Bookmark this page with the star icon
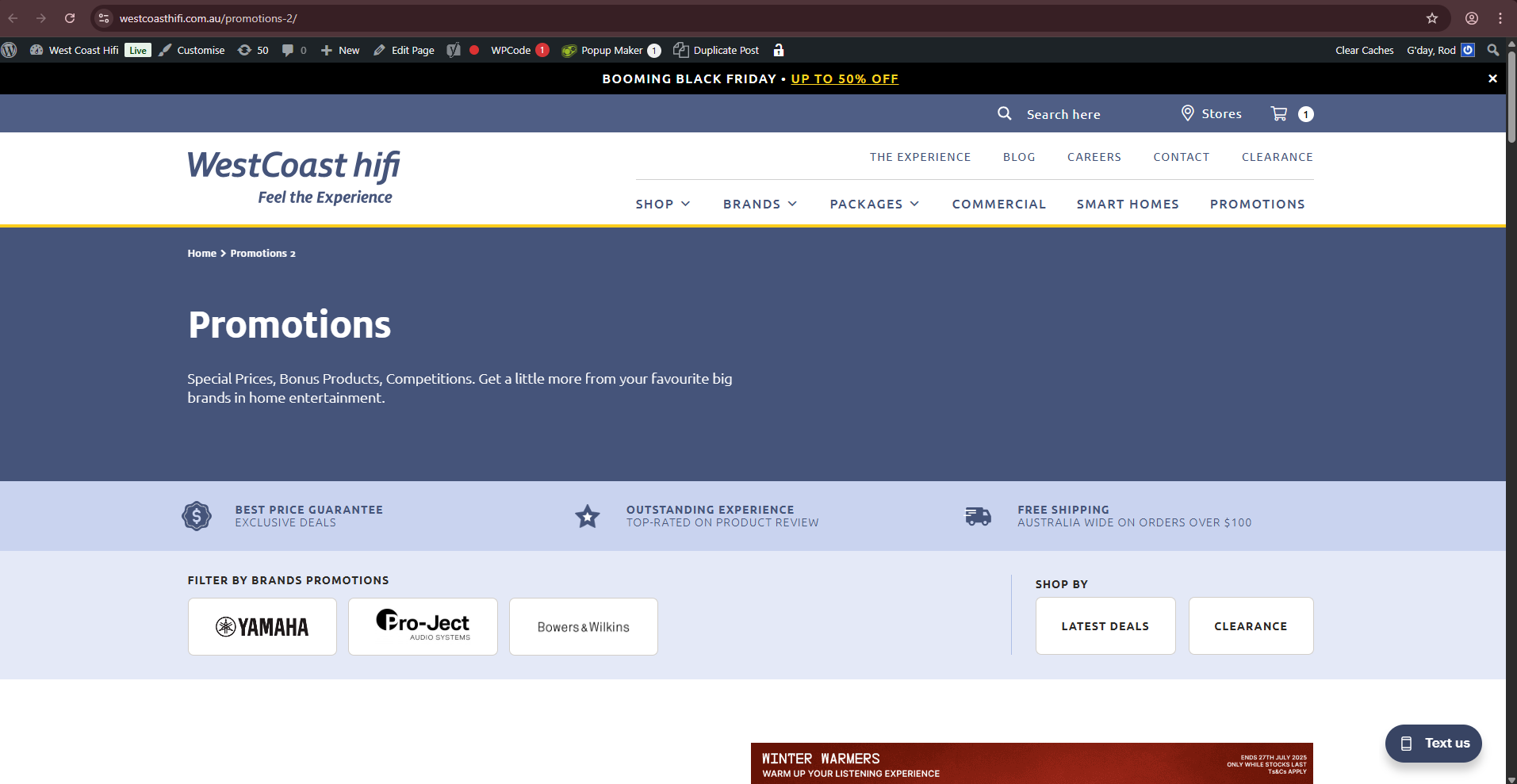1517x784 pixels. (1431, 18)
